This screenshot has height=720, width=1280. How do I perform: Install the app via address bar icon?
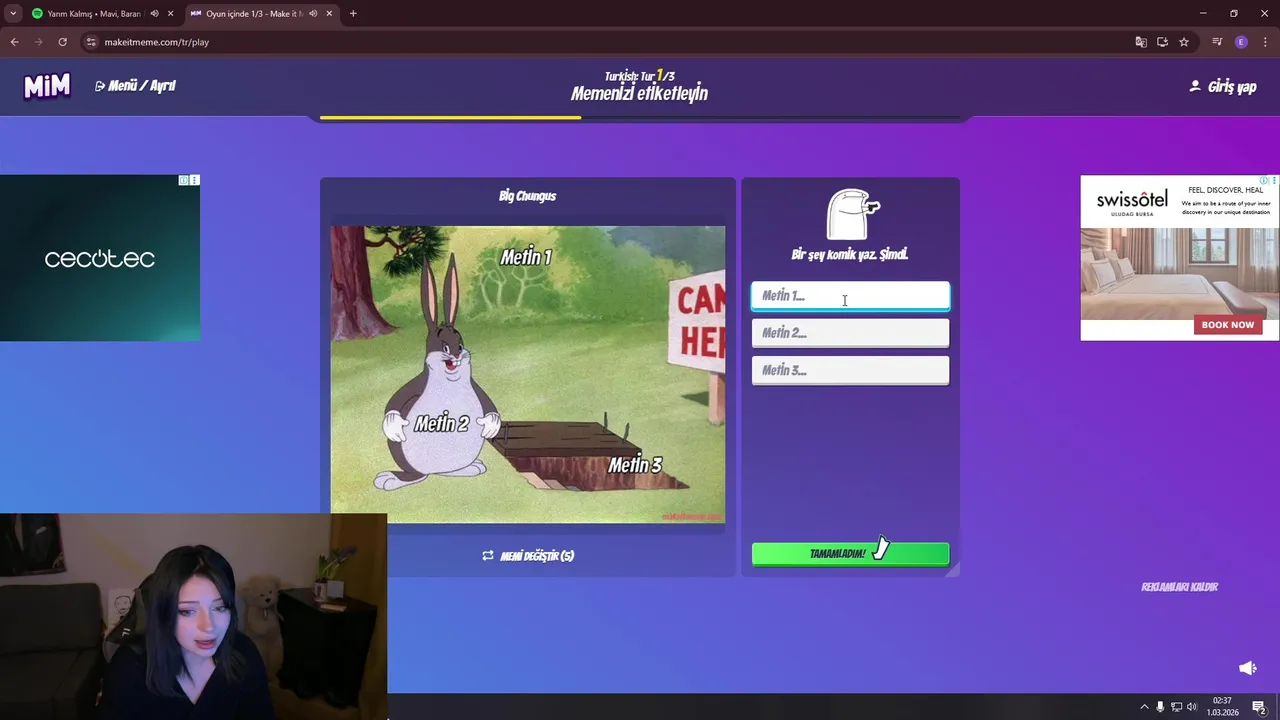coord(1162,42)
